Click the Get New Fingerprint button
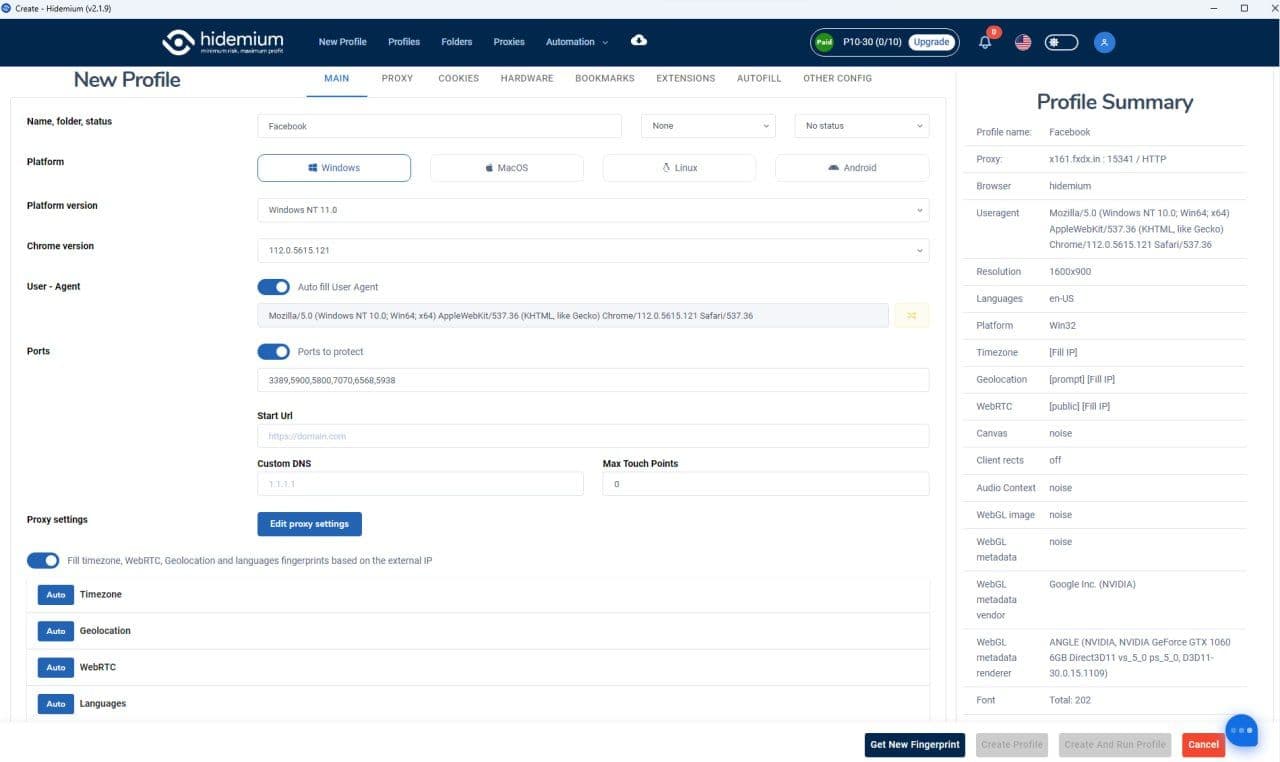 click(x=915, y=744)
